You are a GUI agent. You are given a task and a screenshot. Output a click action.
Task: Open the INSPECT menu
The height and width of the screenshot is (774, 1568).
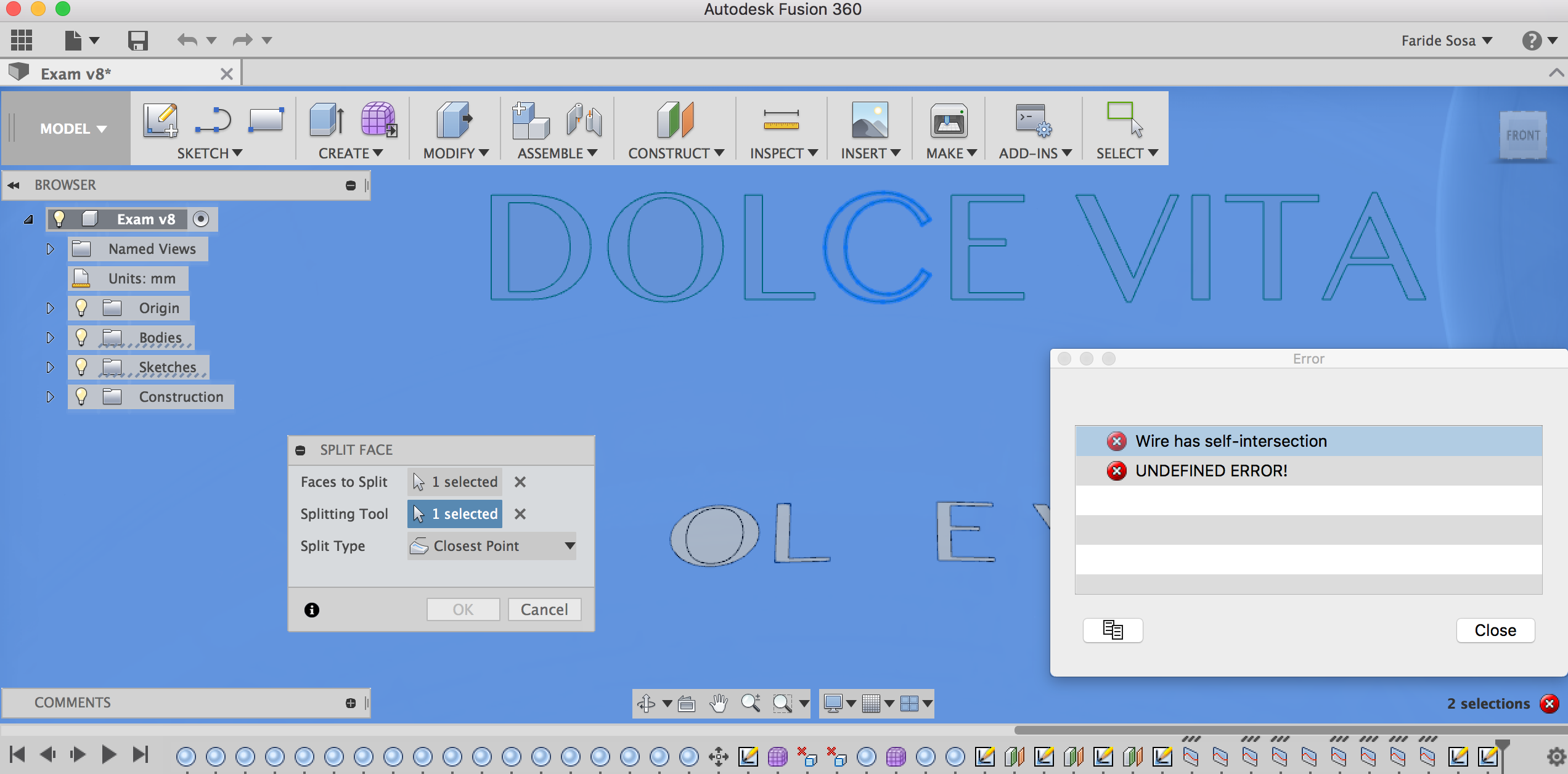783,153
